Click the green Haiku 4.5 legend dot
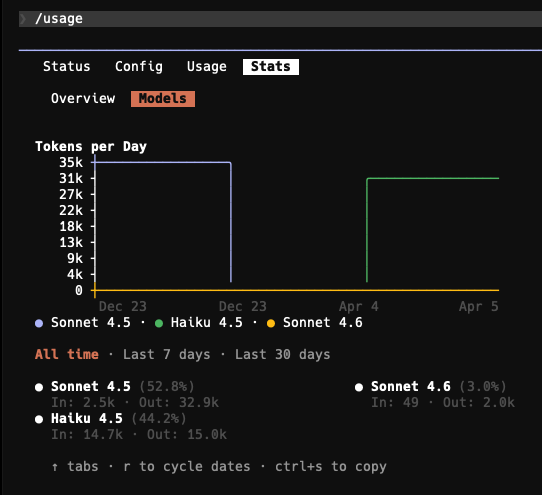 159,324
